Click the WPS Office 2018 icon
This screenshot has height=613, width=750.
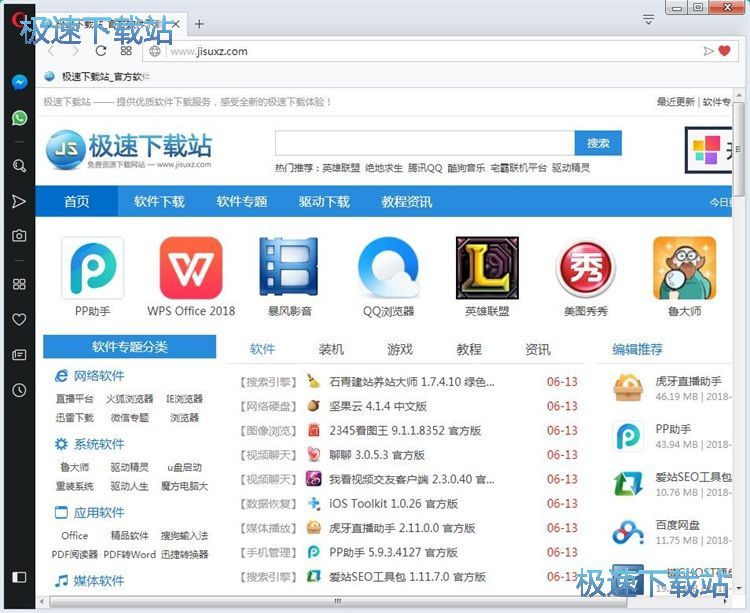point(191,268)
